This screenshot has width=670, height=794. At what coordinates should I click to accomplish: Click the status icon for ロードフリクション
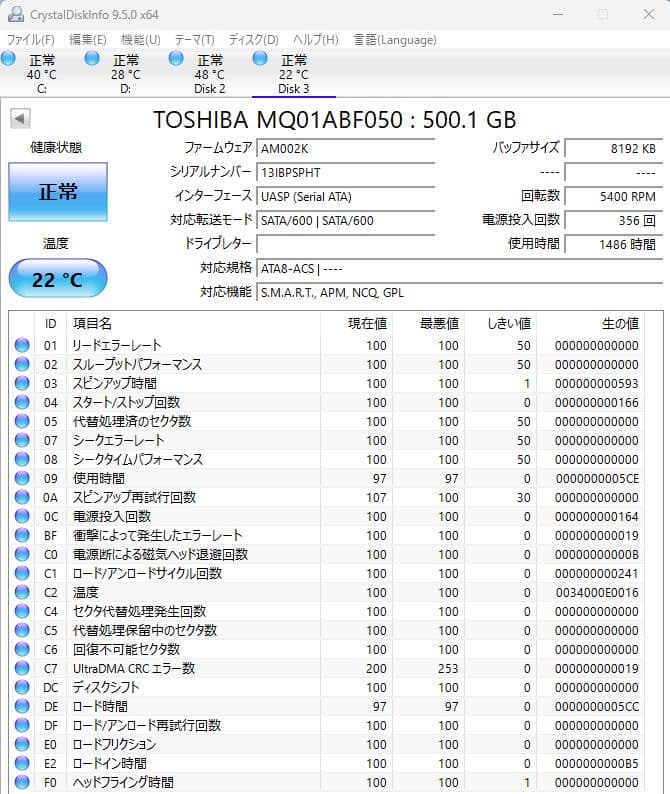tap(22, 744)
